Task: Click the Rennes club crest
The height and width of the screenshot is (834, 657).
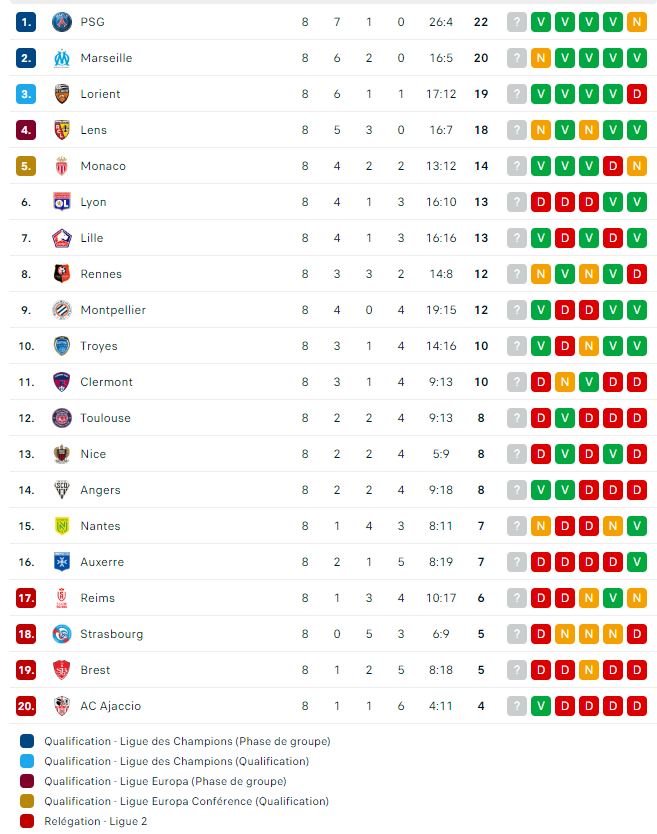Action: [x=62, y=274]
